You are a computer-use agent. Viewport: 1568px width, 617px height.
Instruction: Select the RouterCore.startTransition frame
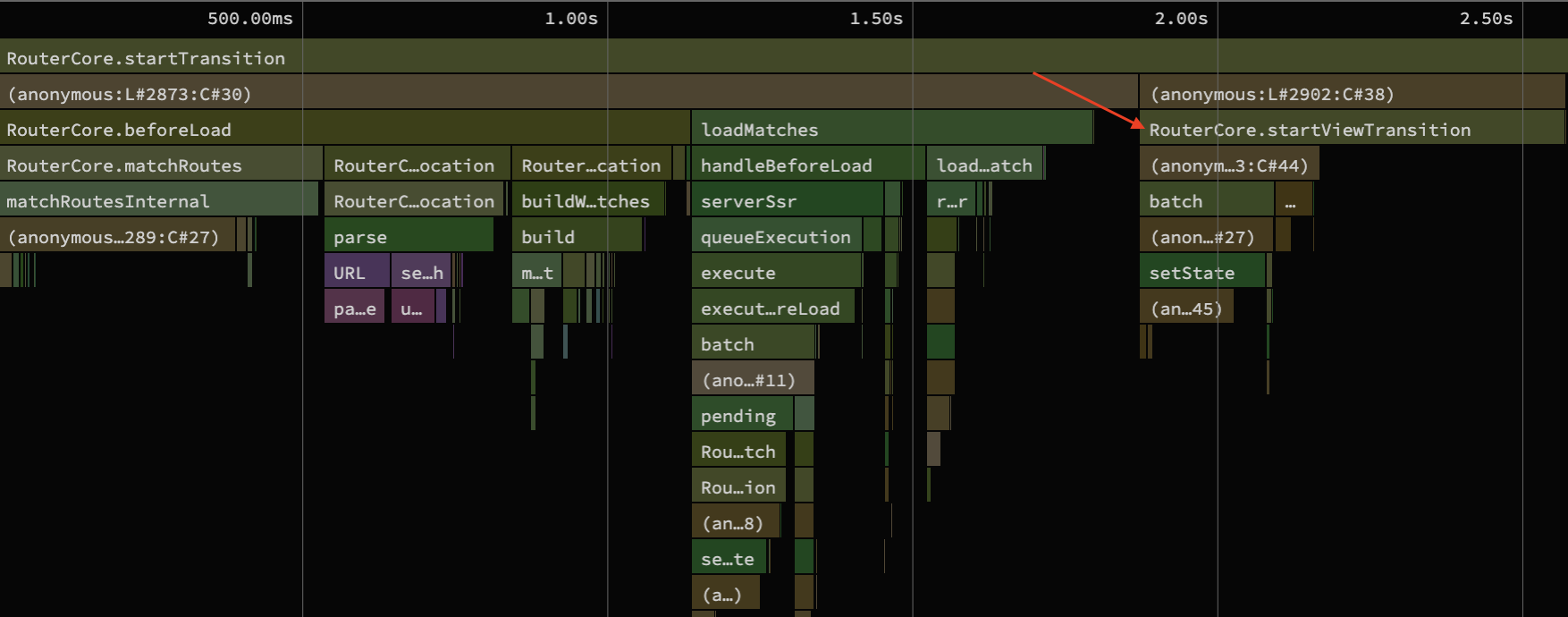tap(784, 57)
